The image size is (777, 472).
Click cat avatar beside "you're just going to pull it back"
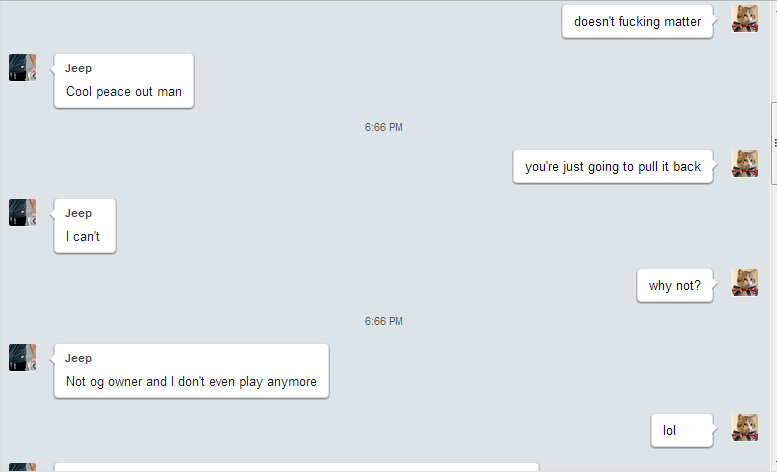pyautogui.click(x=744, y=164)
